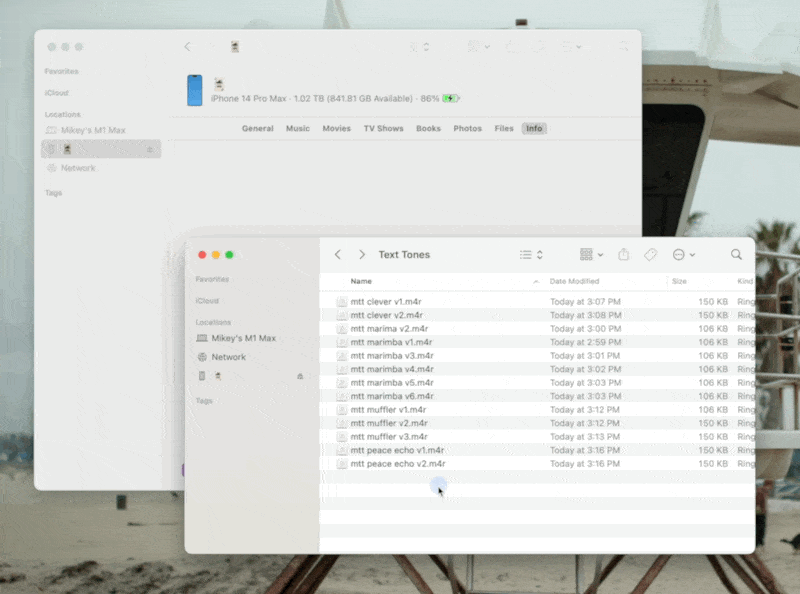Select the highlighted iPhone row in back sidebar
Screen dimensions: 800x594
coord(101,149)
